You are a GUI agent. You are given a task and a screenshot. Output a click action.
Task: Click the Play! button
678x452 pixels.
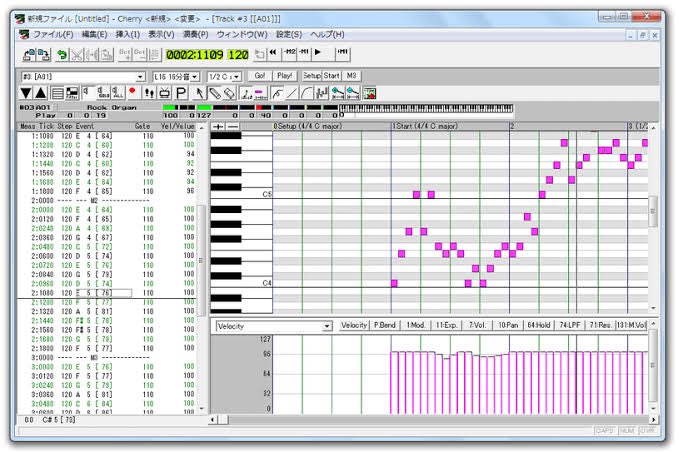point(285,76)
